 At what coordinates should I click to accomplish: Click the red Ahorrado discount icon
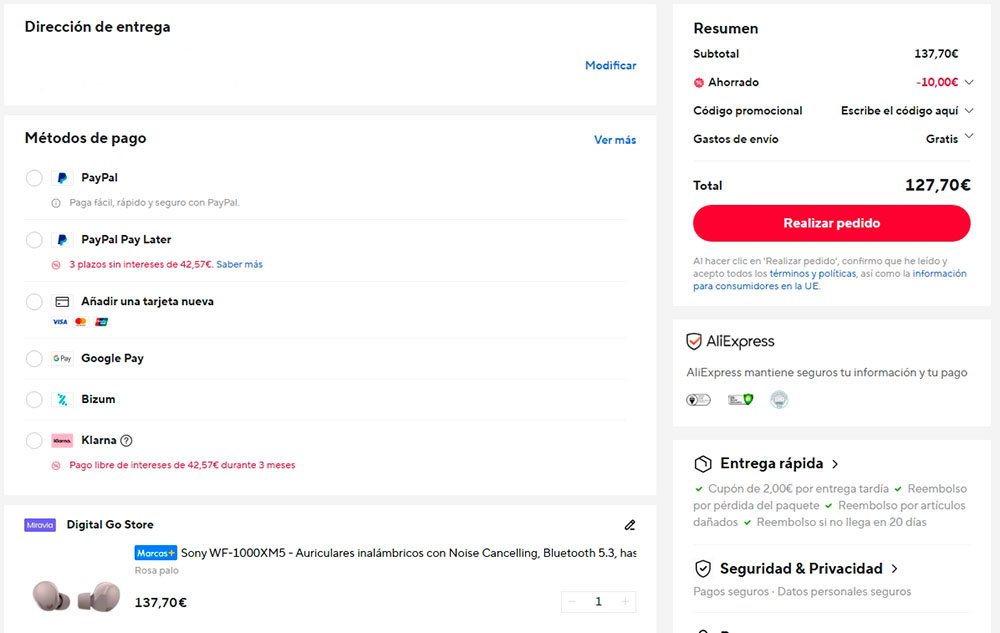coord(699,82)
